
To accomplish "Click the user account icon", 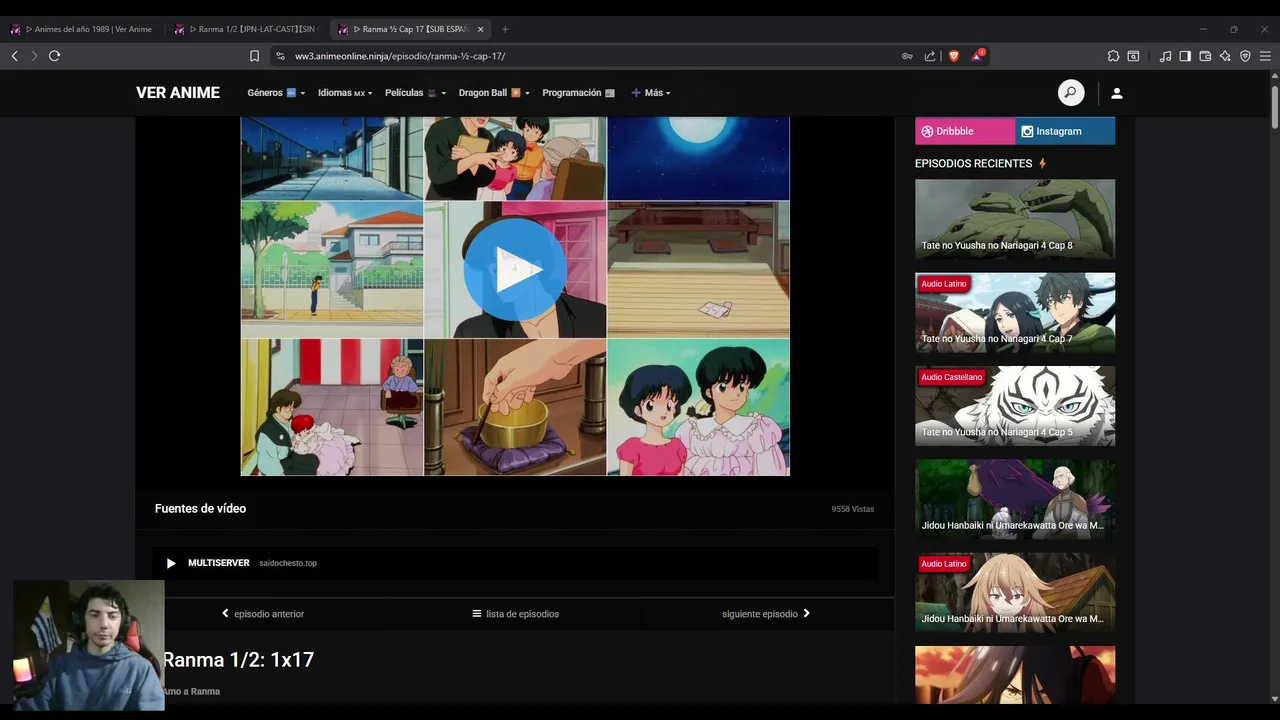I will coord(1117,93).
